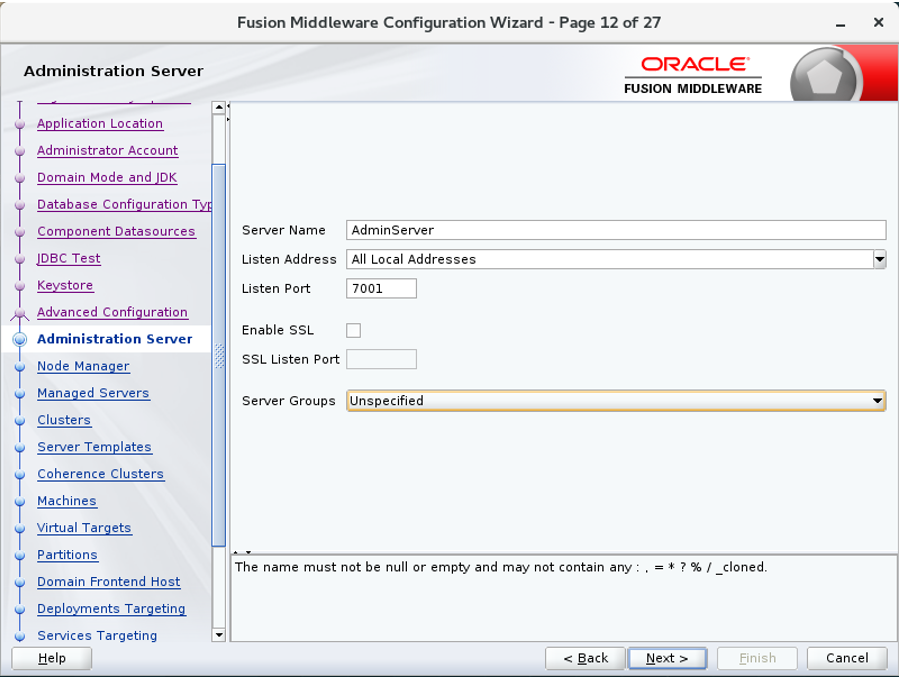Click the Oracle Fusion Middleware logo
Screen dimensions: 902x682
pos(693,75)
